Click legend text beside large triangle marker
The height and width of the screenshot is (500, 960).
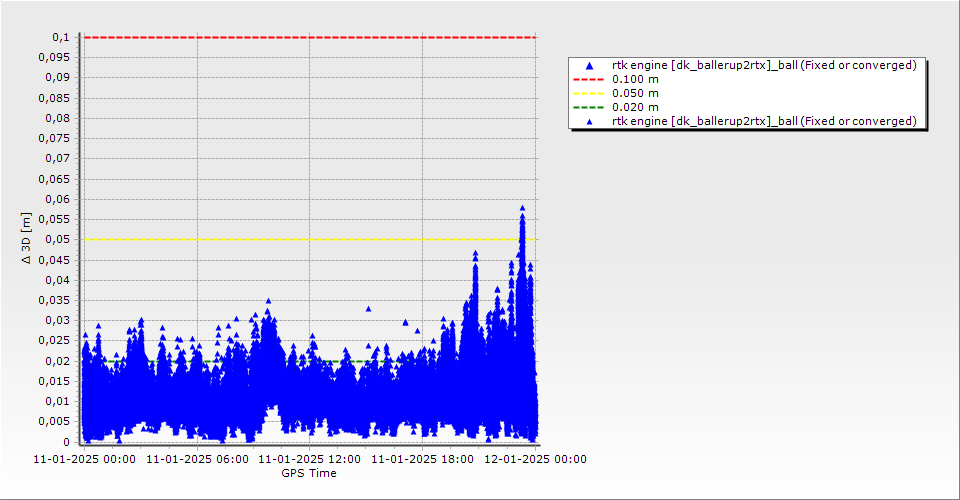coord(764,65)
